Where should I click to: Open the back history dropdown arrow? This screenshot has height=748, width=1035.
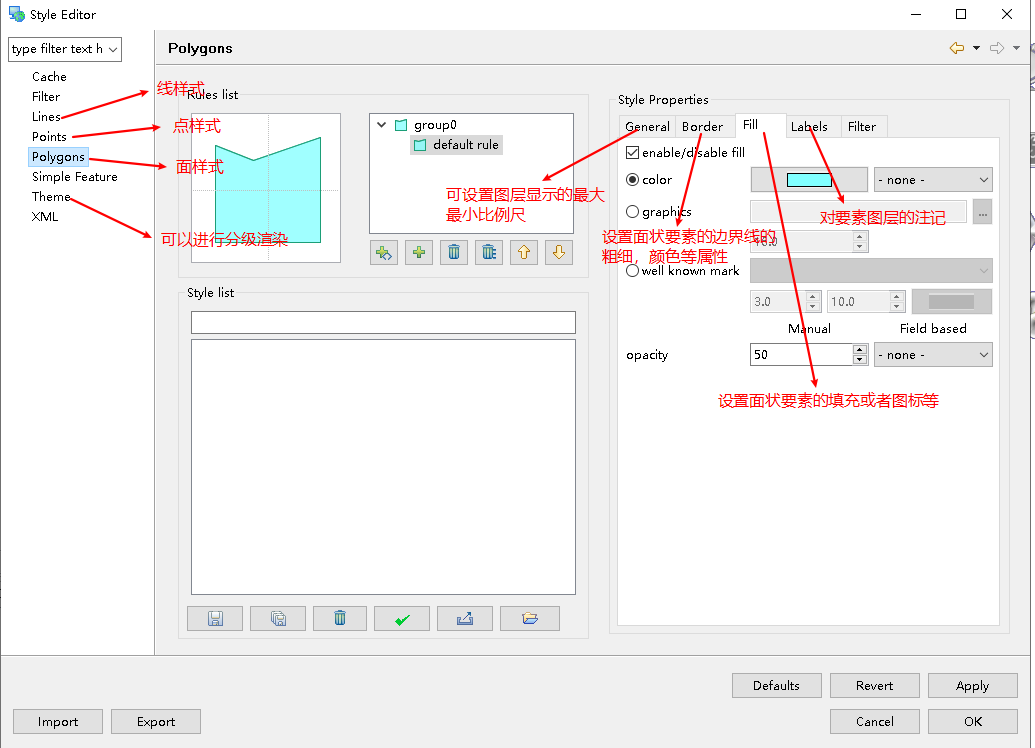point(976,48)
